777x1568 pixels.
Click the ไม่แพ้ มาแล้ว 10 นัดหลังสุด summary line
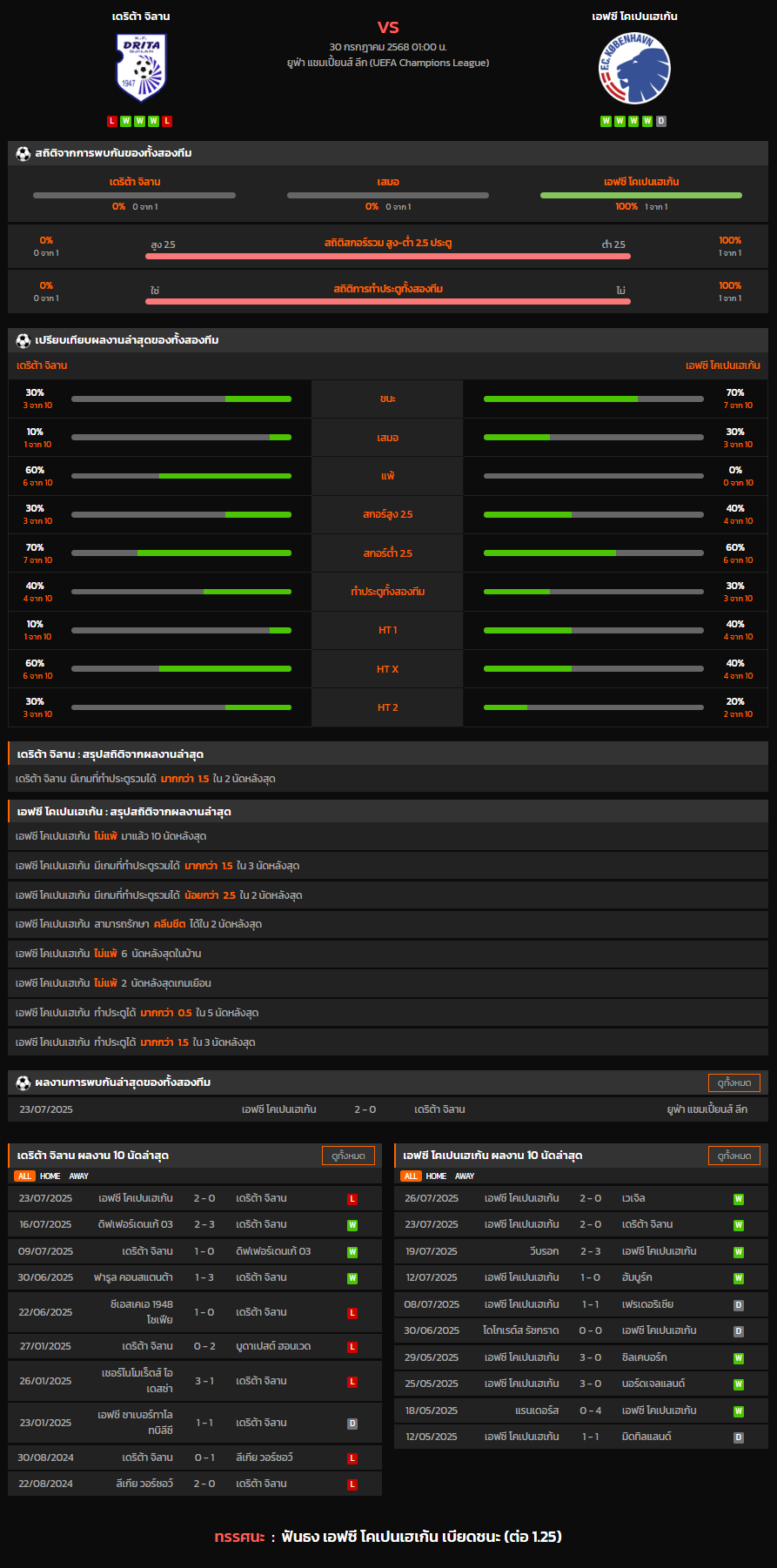point(388,836)
